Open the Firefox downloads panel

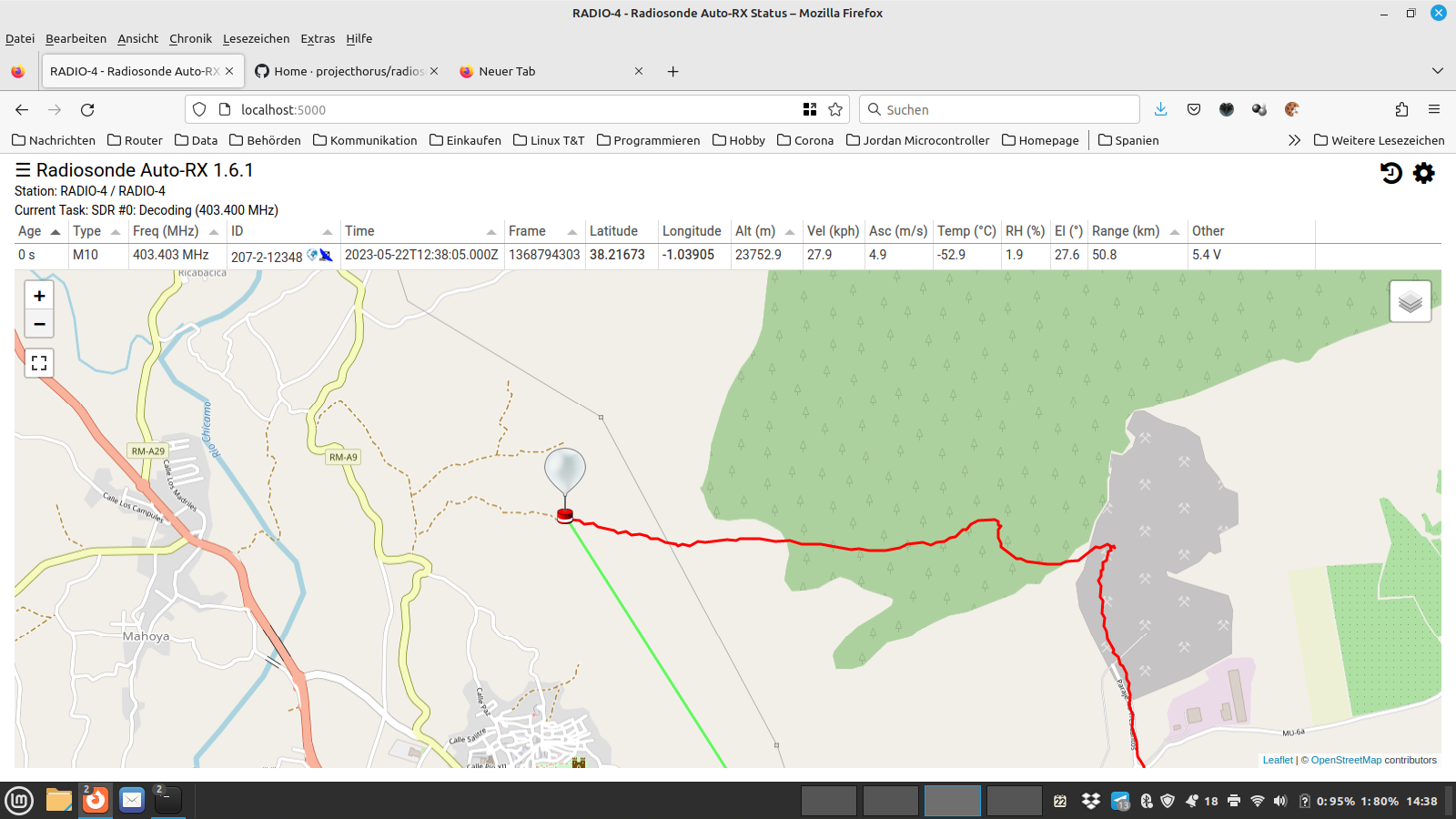pos(1160,109)
